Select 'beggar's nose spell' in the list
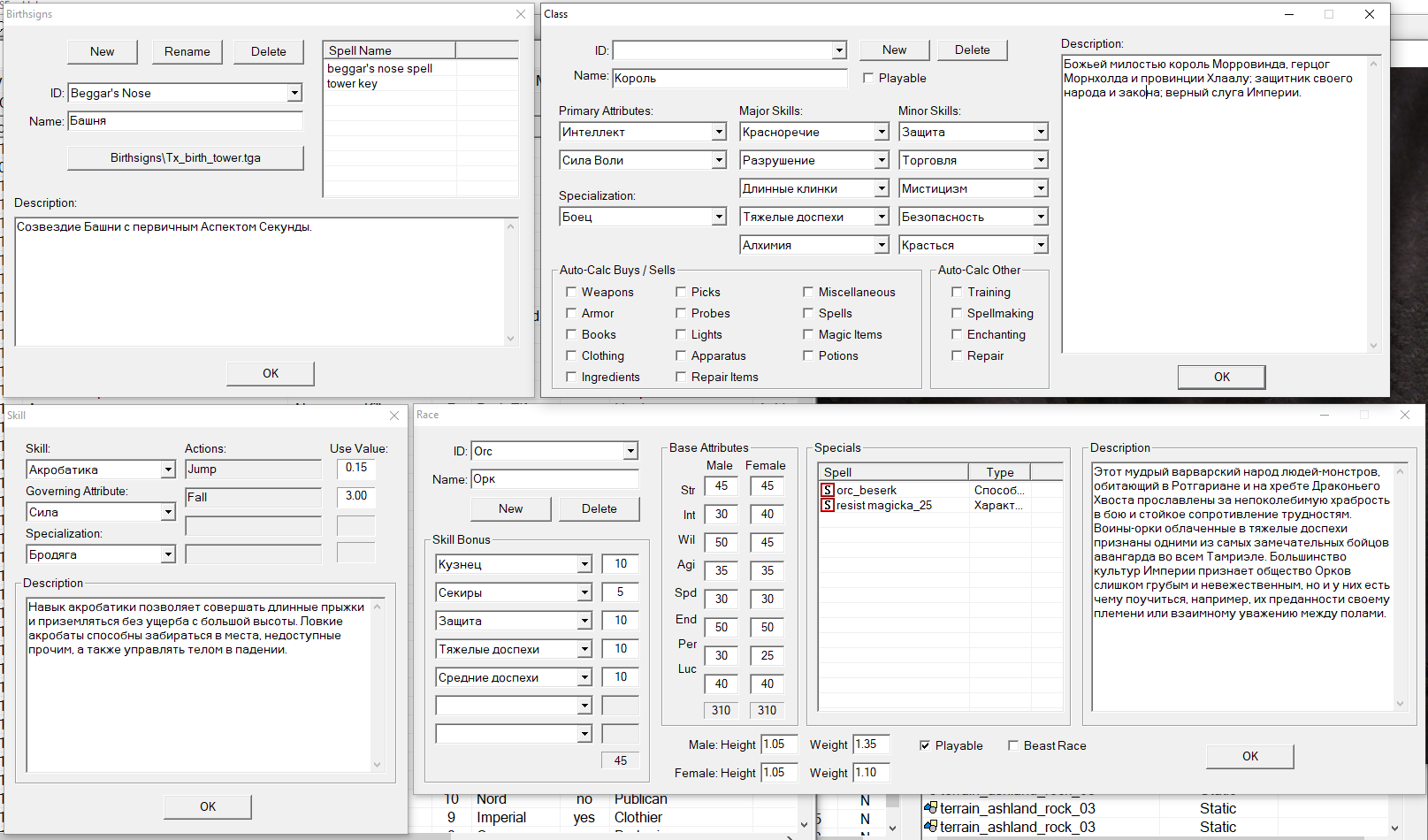The width and height of the screenshot is (1428, 840). point(380,68)
